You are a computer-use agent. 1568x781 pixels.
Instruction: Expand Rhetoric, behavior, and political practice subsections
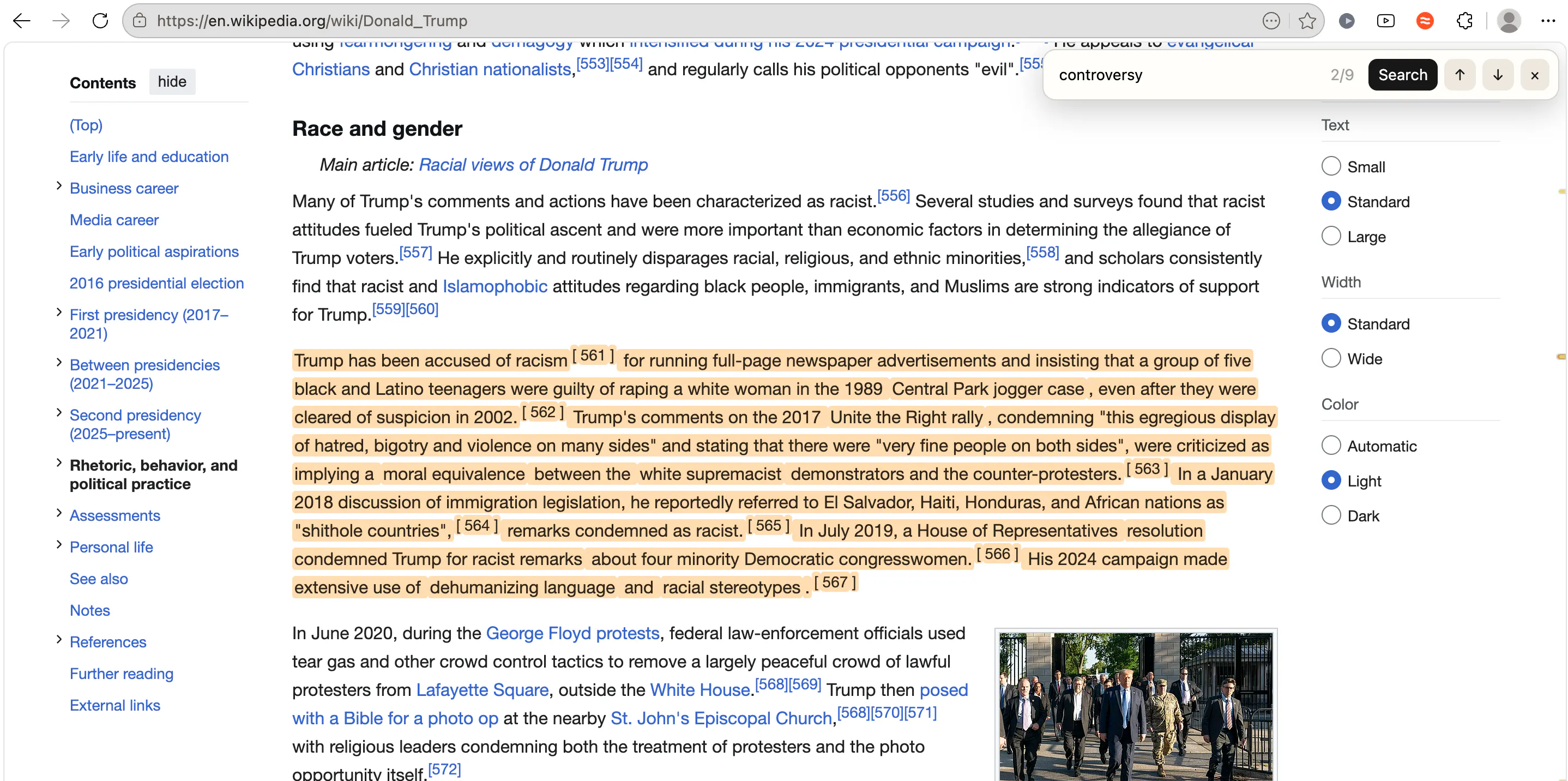point(59,462)
